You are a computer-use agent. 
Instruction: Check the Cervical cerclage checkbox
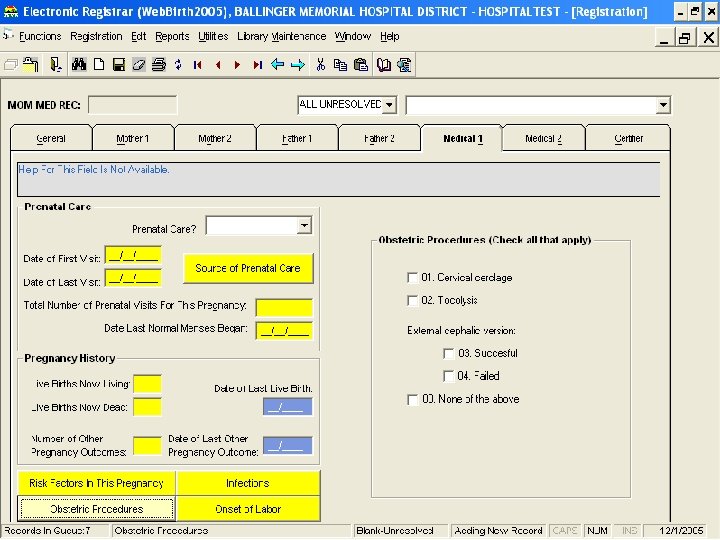(x=413, y=277)
